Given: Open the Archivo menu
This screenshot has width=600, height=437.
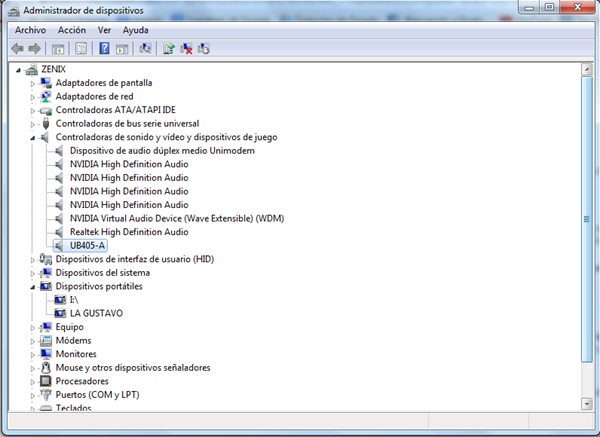Looking at the screenshot, I should [30, 30].
